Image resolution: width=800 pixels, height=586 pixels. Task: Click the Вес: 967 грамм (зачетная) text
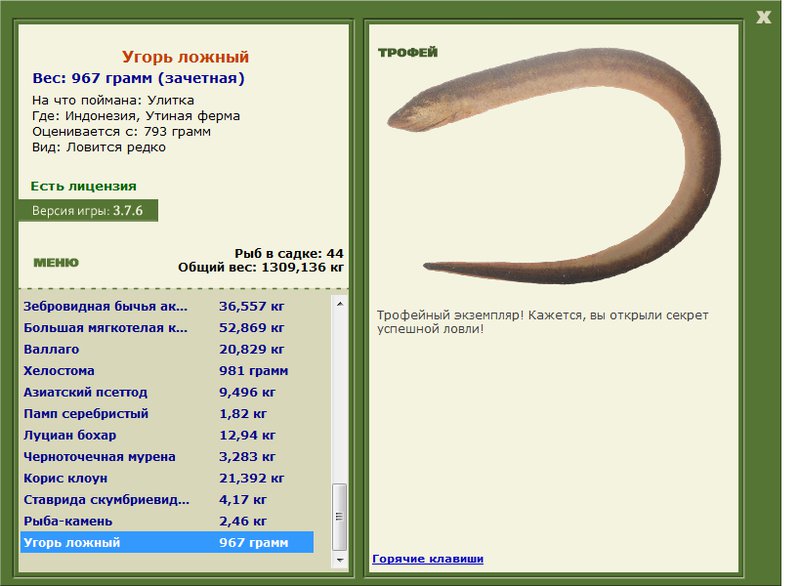[x=139, y=78]
